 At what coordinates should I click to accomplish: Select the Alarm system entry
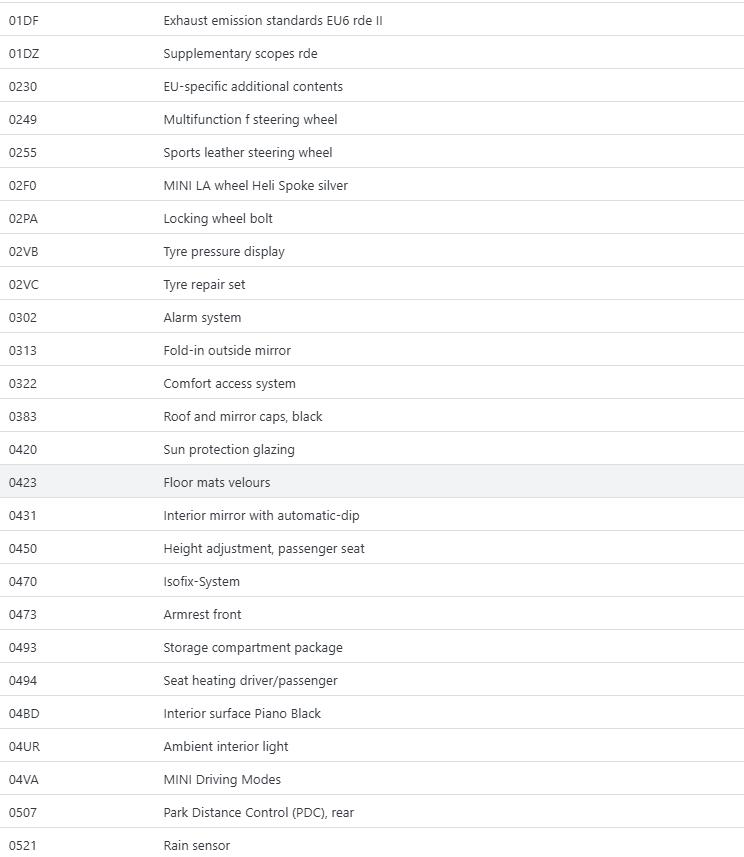(202, 317)
